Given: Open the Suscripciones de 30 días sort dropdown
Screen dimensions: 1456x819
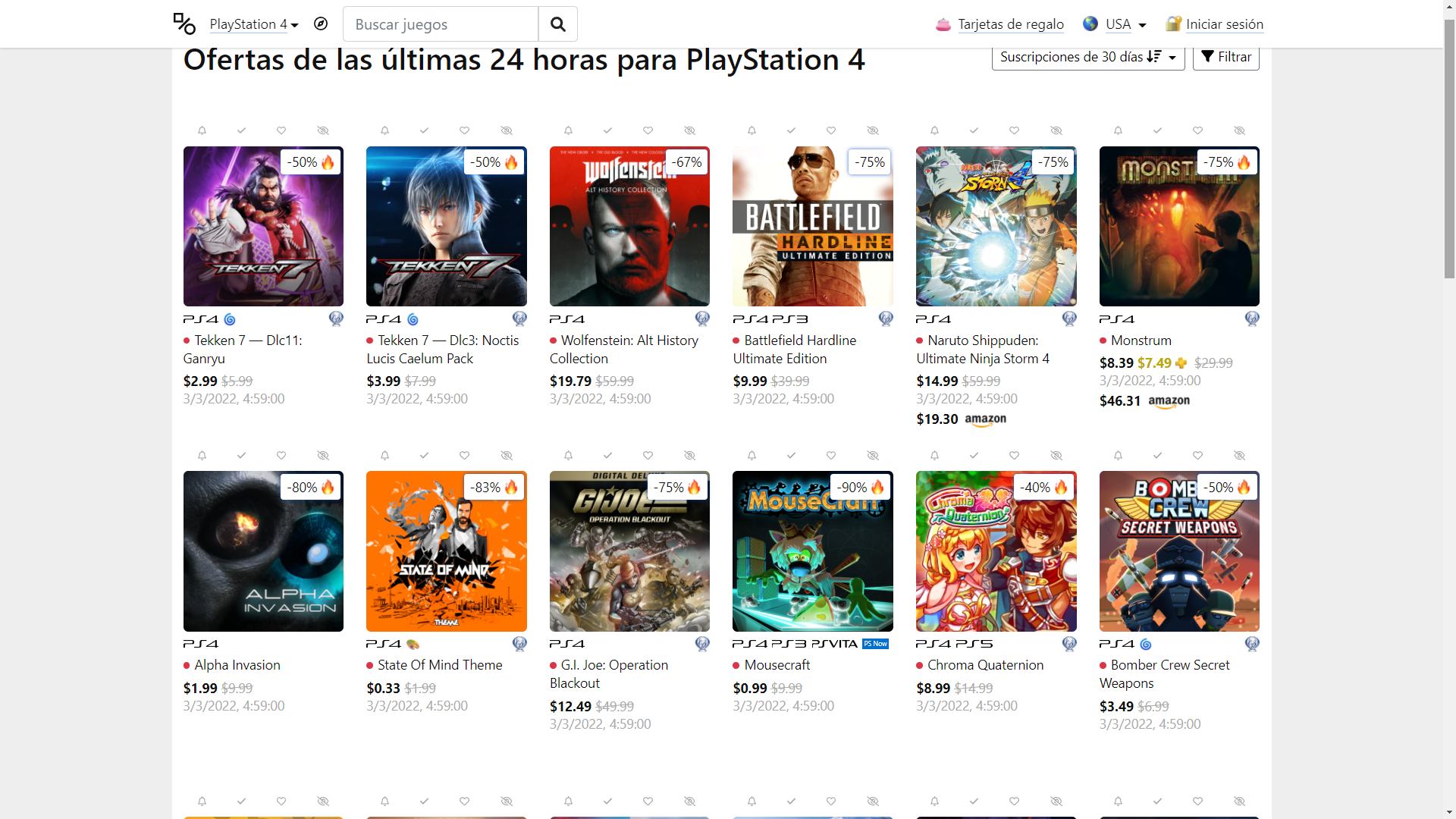Looking at the screenshot, I should (1088, 57).
